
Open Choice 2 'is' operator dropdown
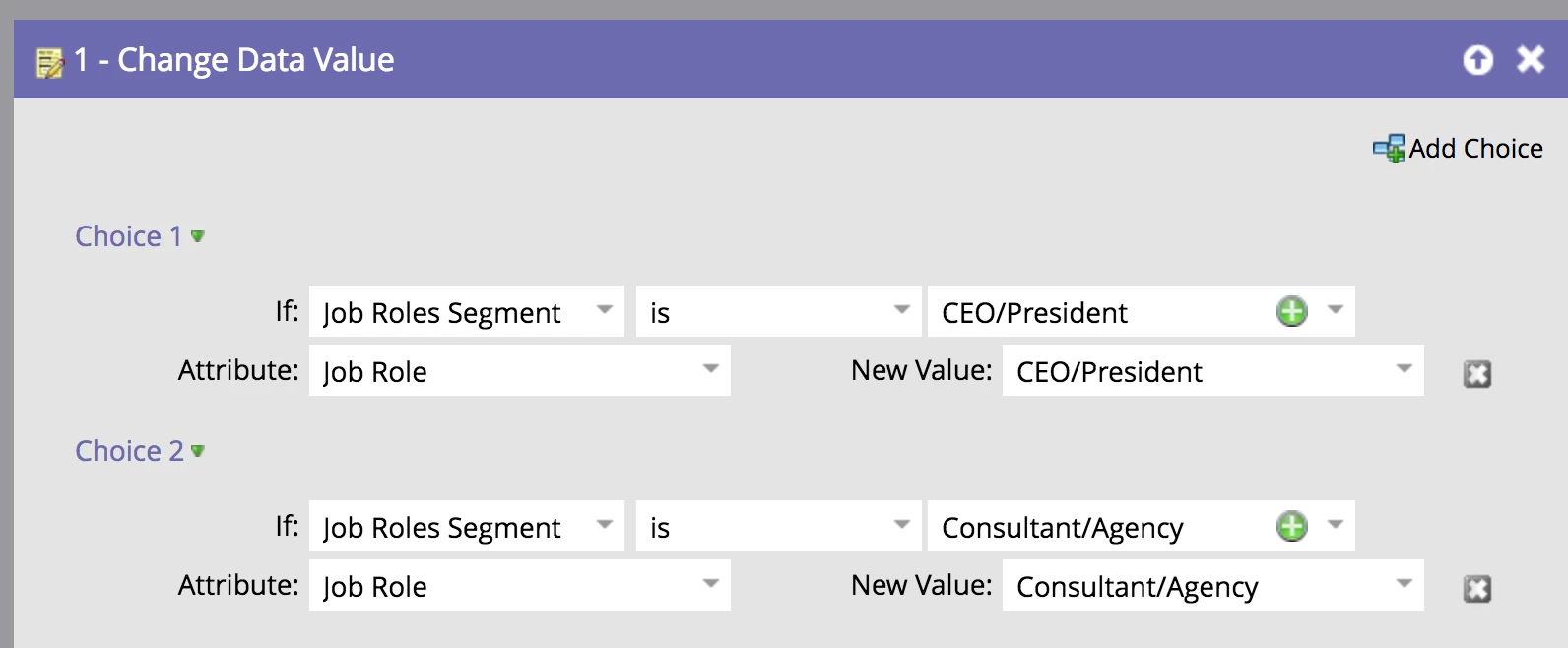click(x=901, y=526)
